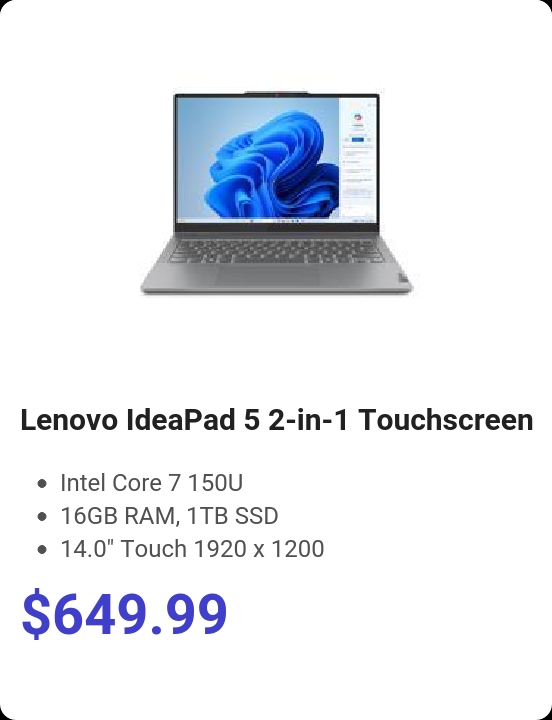Click the bullet dot beside 16GB RAM
Image resolution: width=552 pixels, height=720 pixels.
42,516
